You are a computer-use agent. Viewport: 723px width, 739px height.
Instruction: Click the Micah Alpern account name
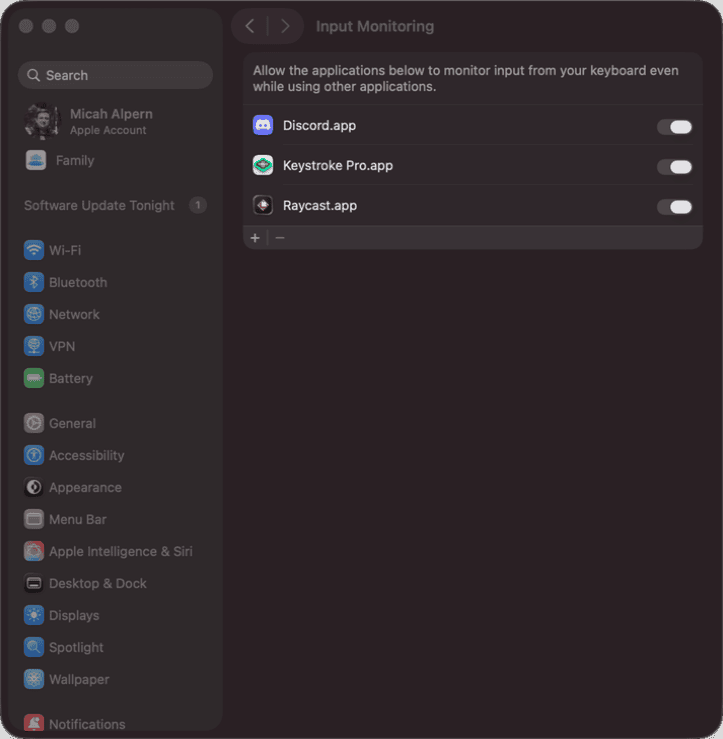pos(111,114)
